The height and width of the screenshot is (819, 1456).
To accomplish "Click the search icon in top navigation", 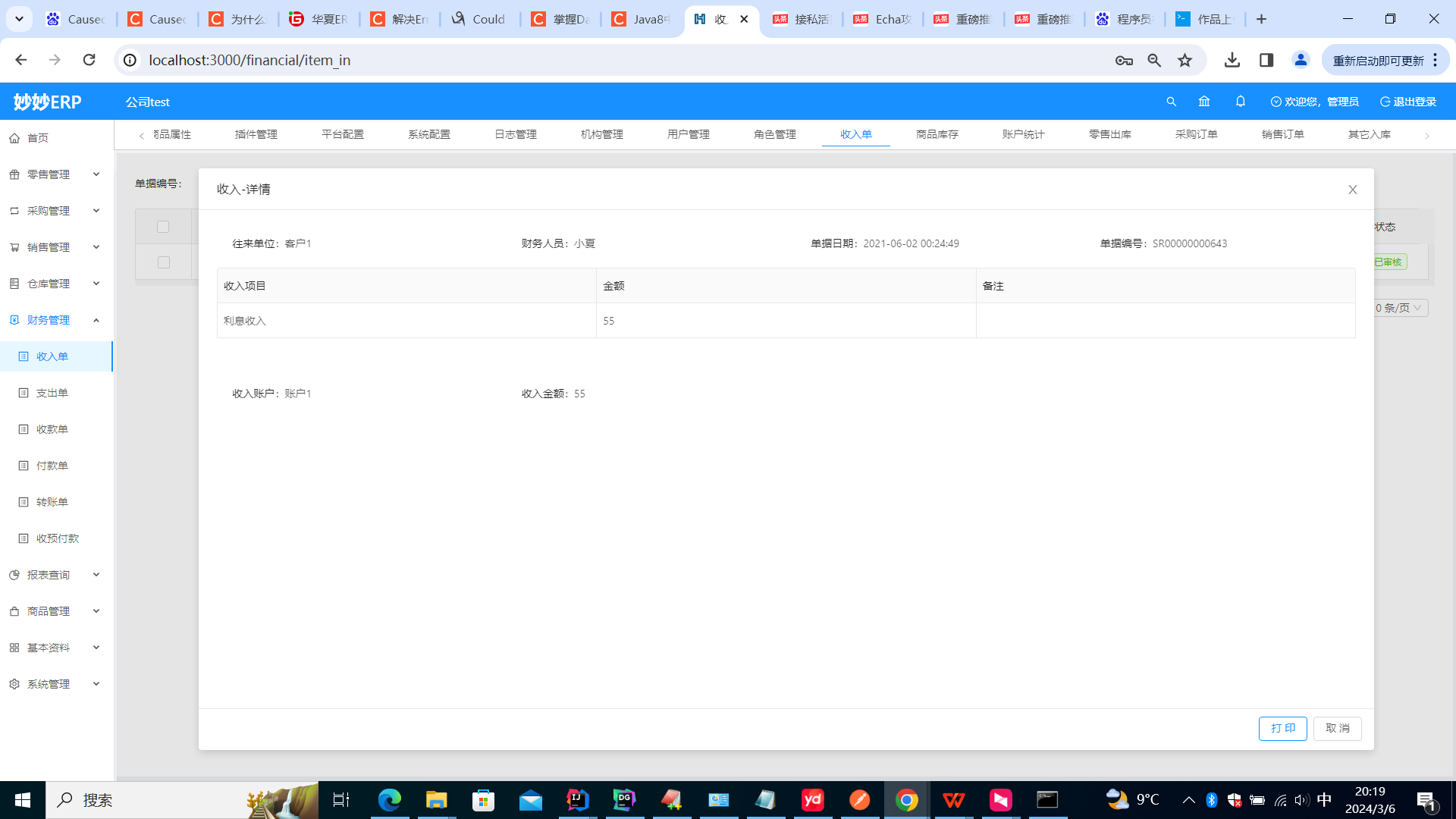I will coord(1171,101).
